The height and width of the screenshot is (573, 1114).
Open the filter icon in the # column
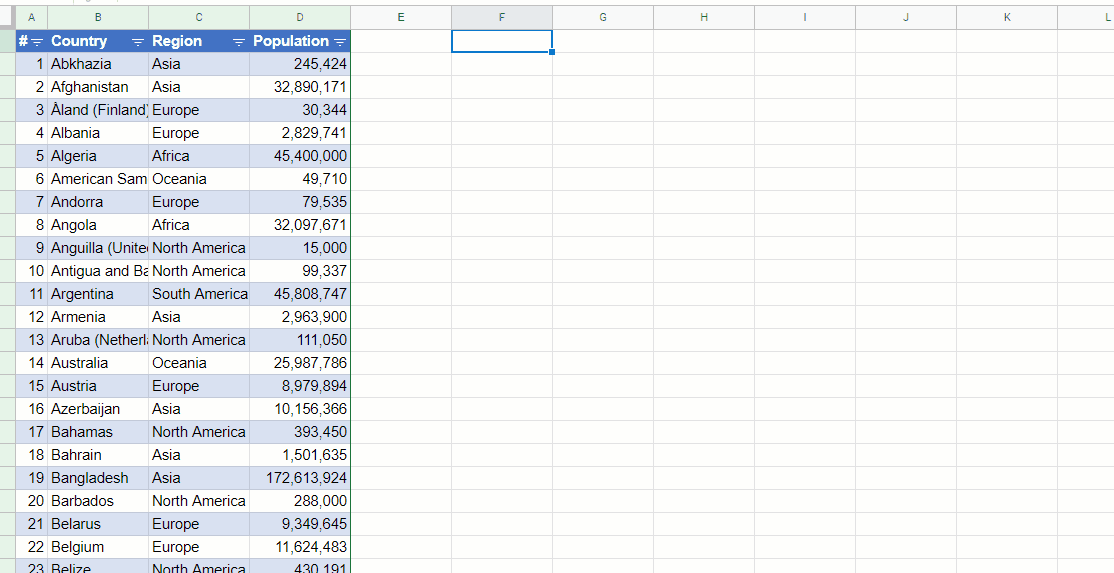pos(37,41)
